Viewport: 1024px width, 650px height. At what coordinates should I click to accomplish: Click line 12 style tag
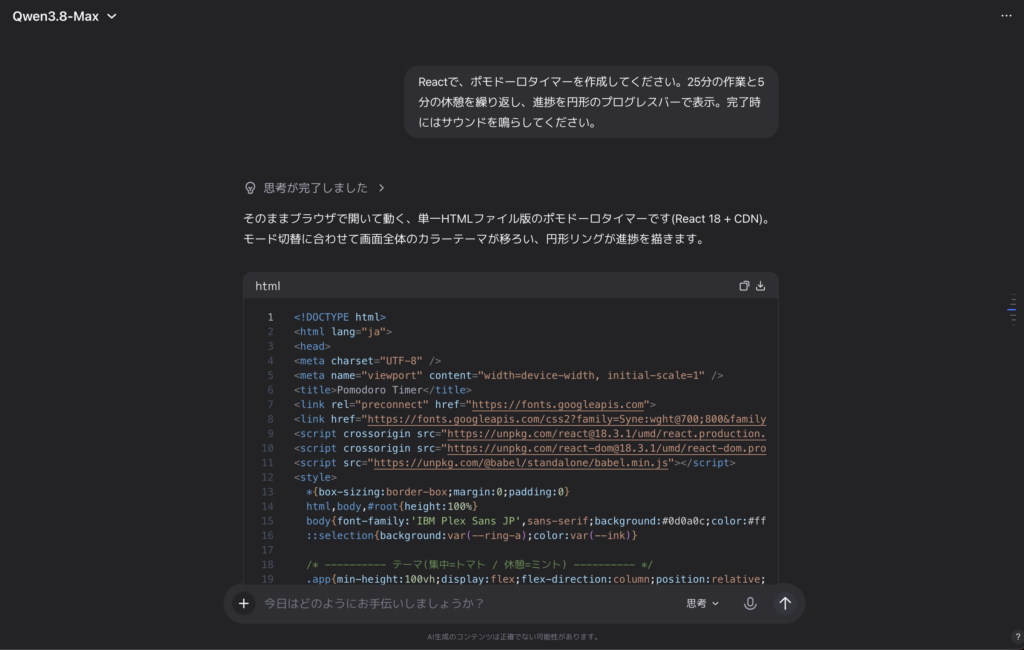tap(315, 478)
